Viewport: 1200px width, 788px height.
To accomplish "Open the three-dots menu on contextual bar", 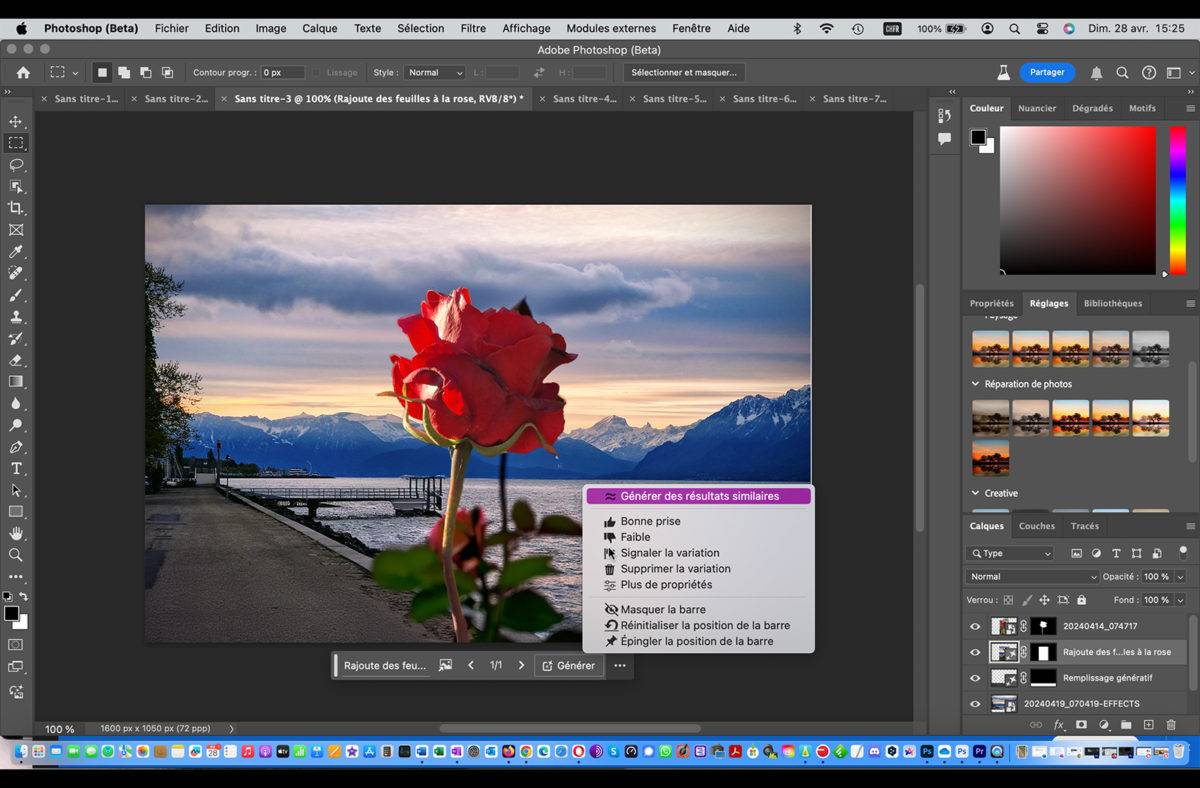I will pyautogui.click(x=620, y=665).
